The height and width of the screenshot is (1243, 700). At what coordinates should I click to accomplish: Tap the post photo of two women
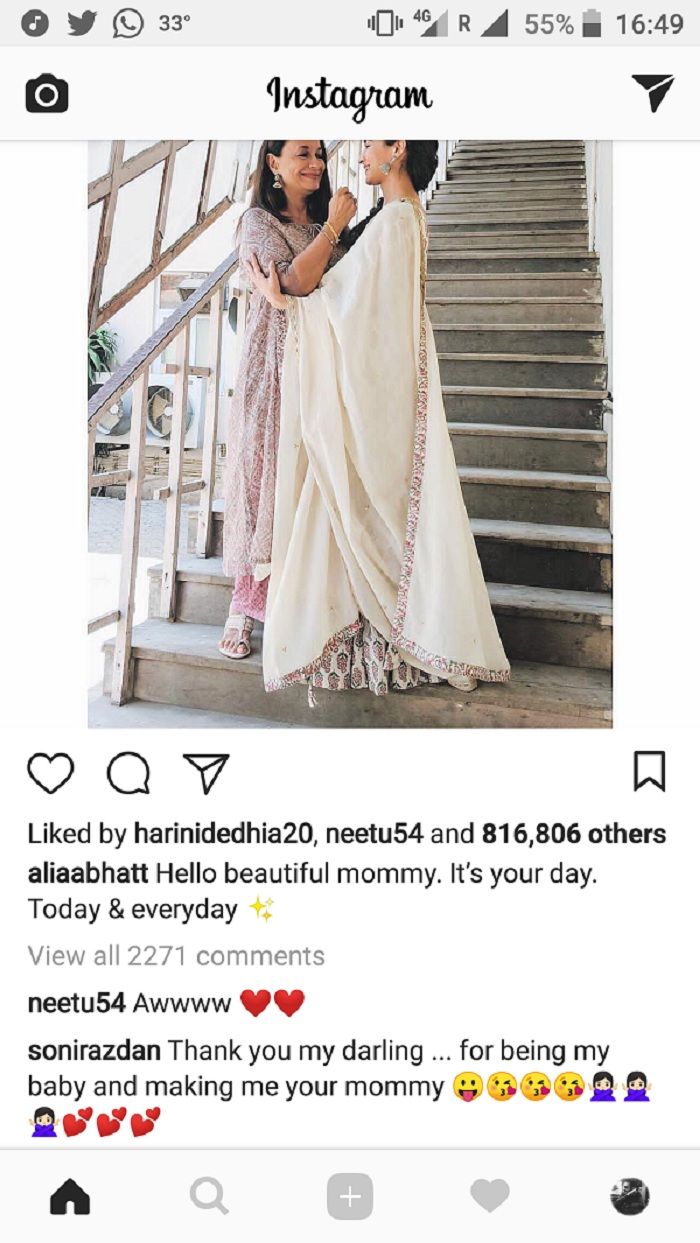point(350,434)
